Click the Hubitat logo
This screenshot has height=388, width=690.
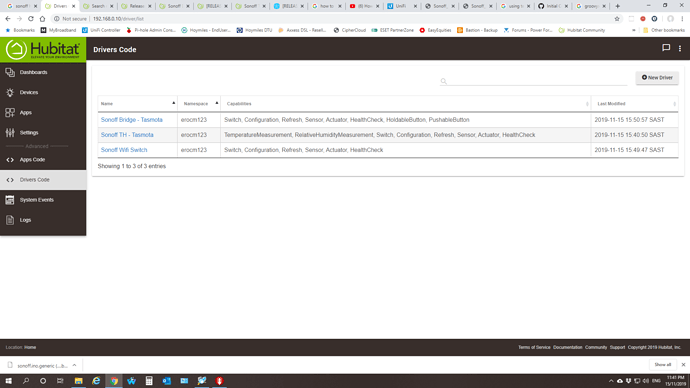(43, 50)
